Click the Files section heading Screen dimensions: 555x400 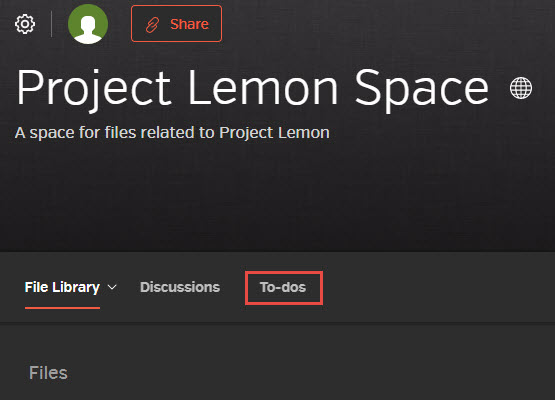(48, 373)
